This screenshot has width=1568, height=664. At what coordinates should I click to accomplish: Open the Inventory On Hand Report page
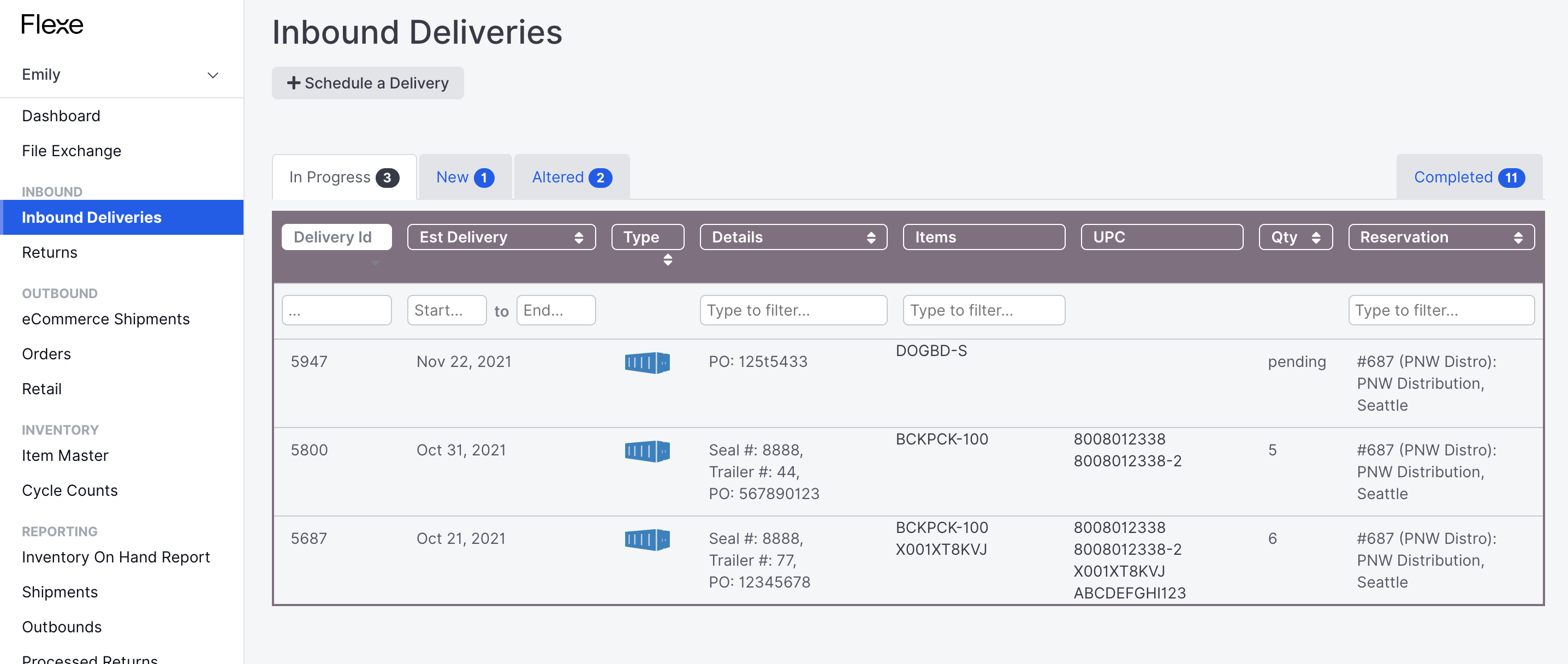click(x=116, y=557)
